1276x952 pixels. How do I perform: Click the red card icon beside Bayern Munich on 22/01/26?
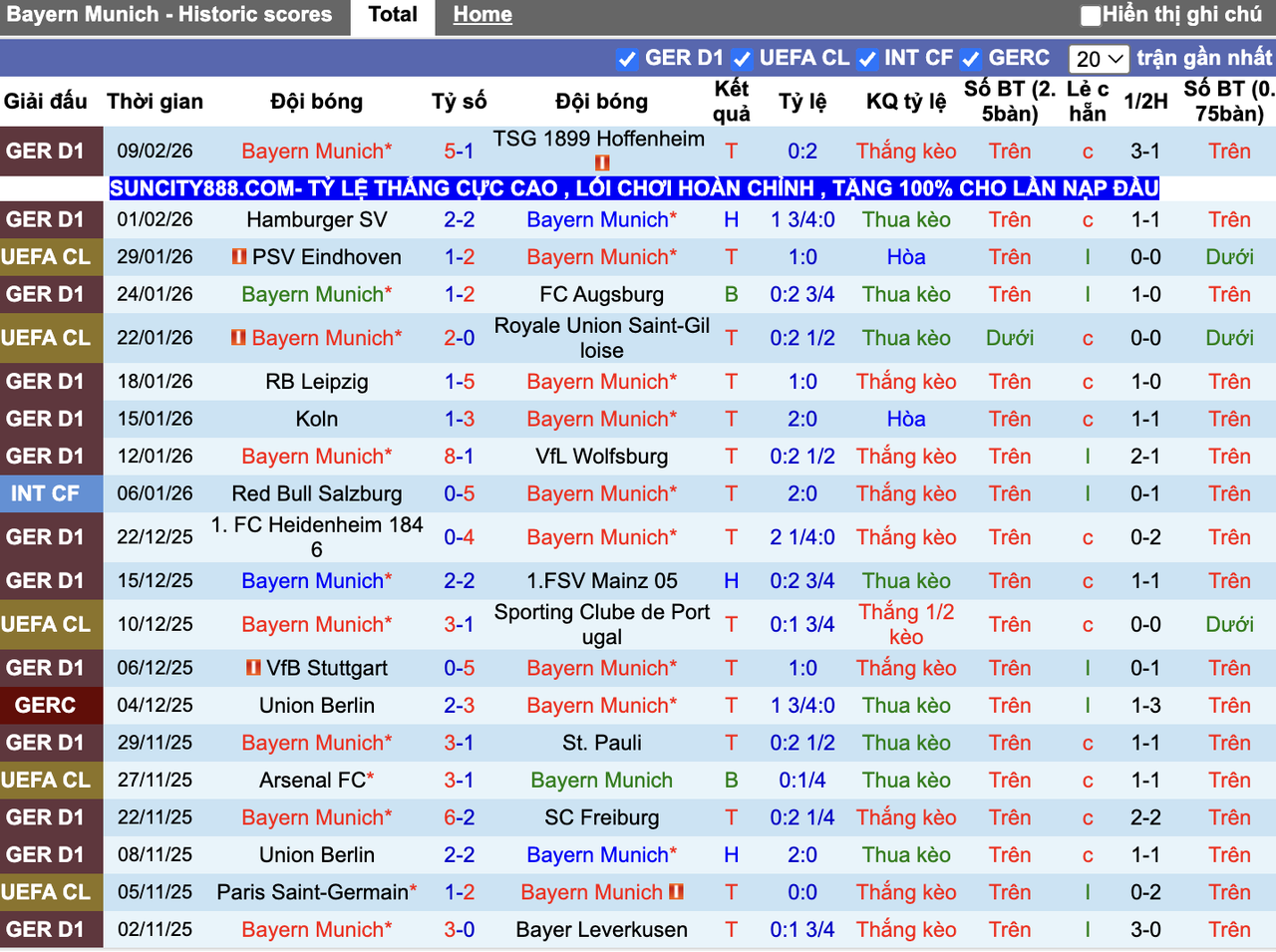pyautogui.click(x=239, y=338)
